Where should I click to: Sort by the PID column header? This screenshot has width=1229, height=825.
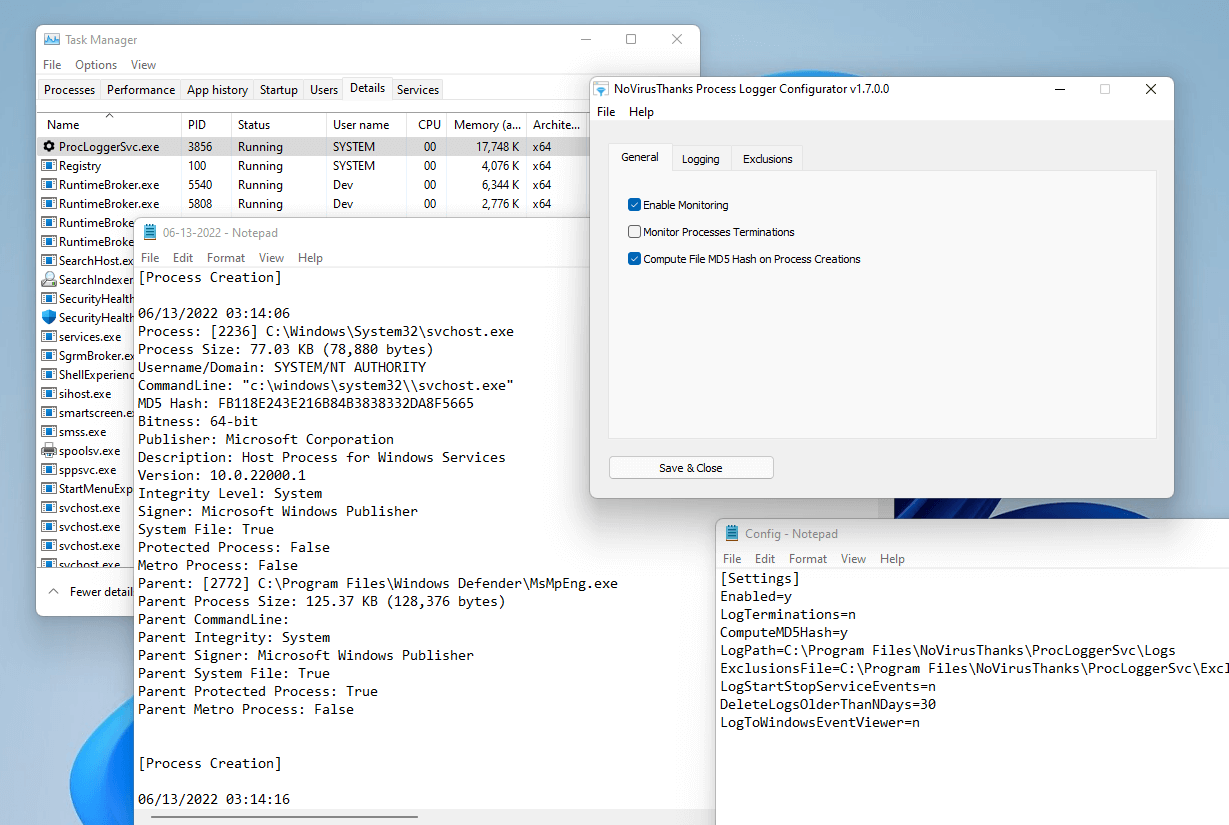click(x=206, y=125)
